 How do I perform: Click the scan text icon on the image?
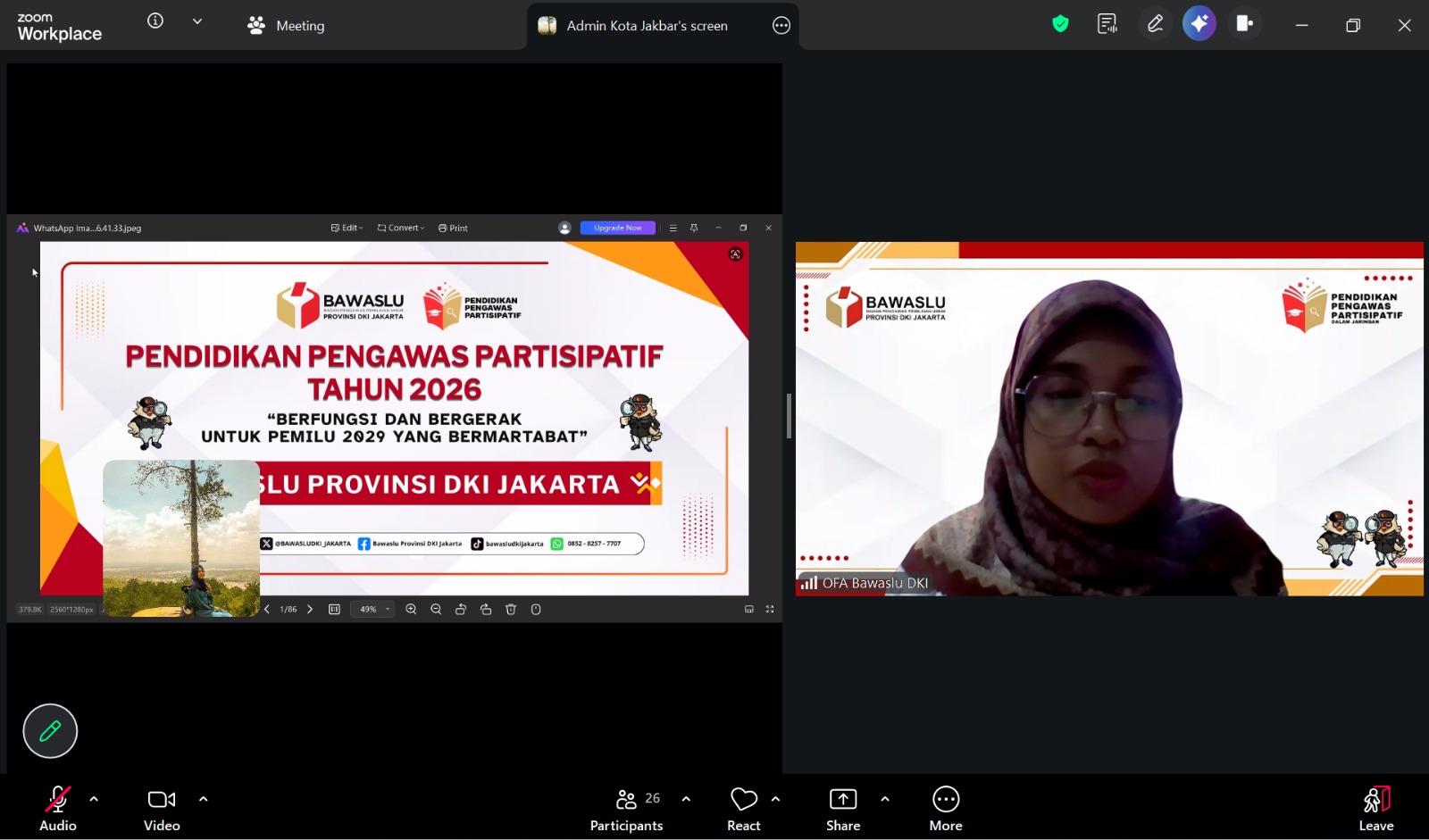[735, 254]
